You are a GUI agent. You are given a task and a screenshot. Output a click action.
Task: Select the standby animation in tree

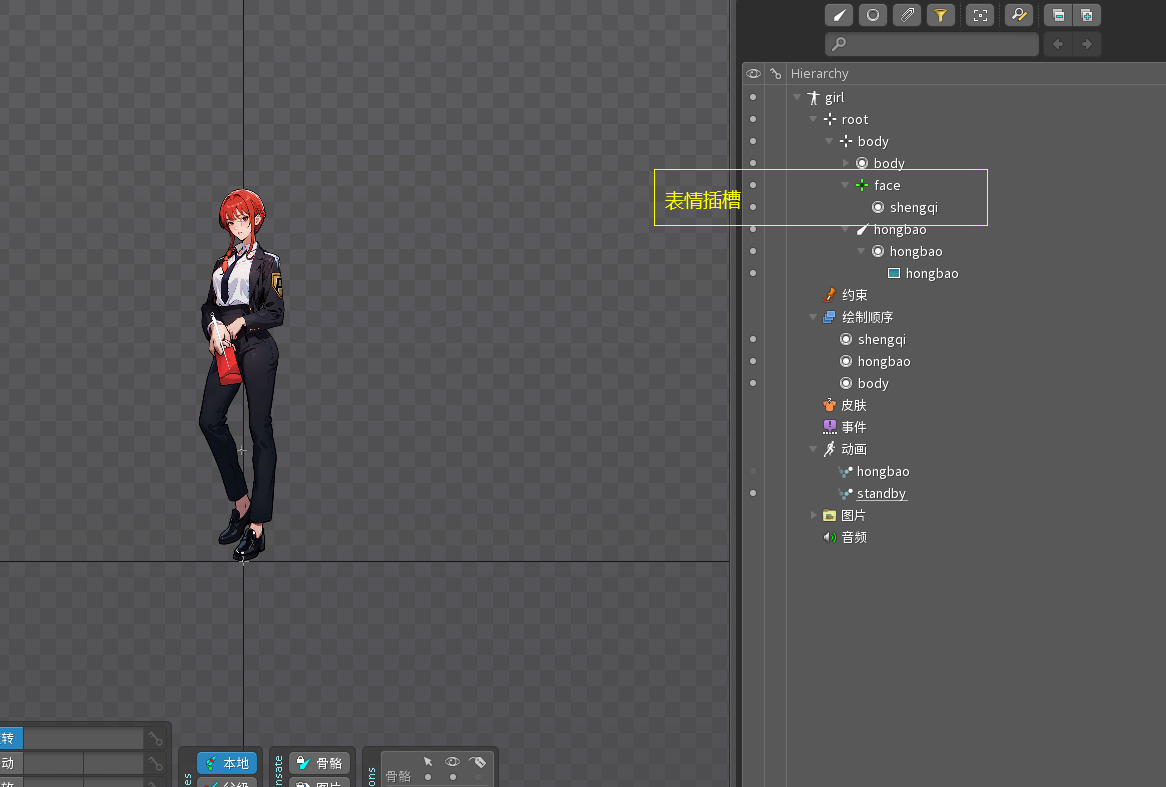[881, 493]
